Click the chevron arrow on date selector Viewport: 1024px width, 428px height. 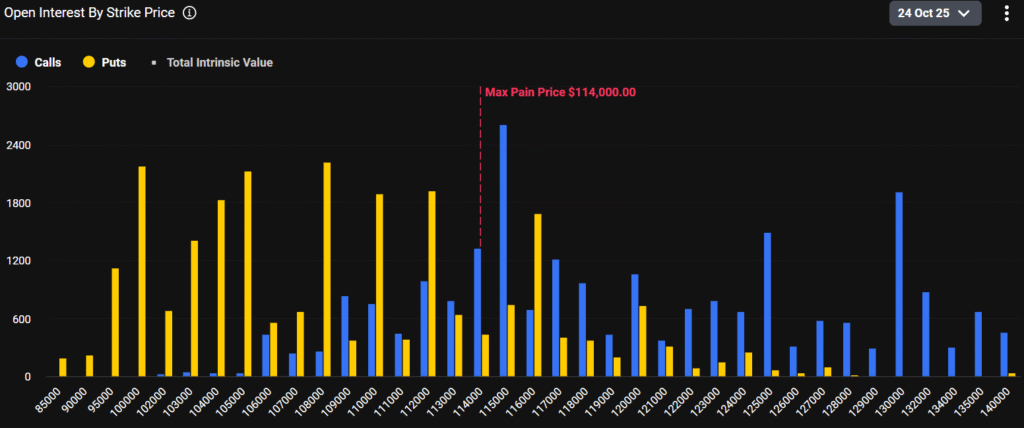tap(964, 13)
